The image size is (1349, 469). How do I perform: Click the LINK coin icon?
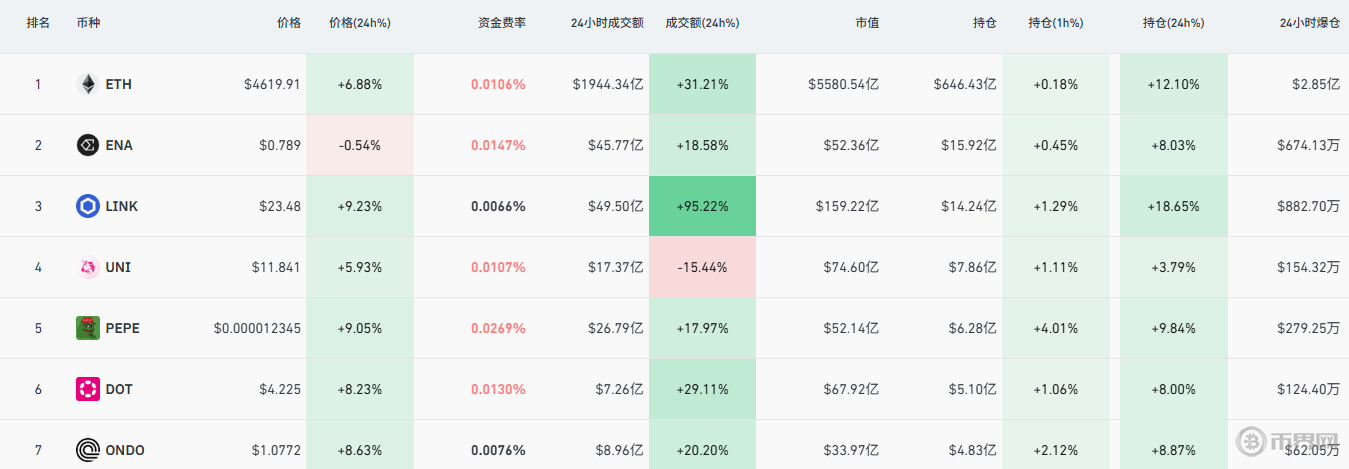click(x=87, y=207)
